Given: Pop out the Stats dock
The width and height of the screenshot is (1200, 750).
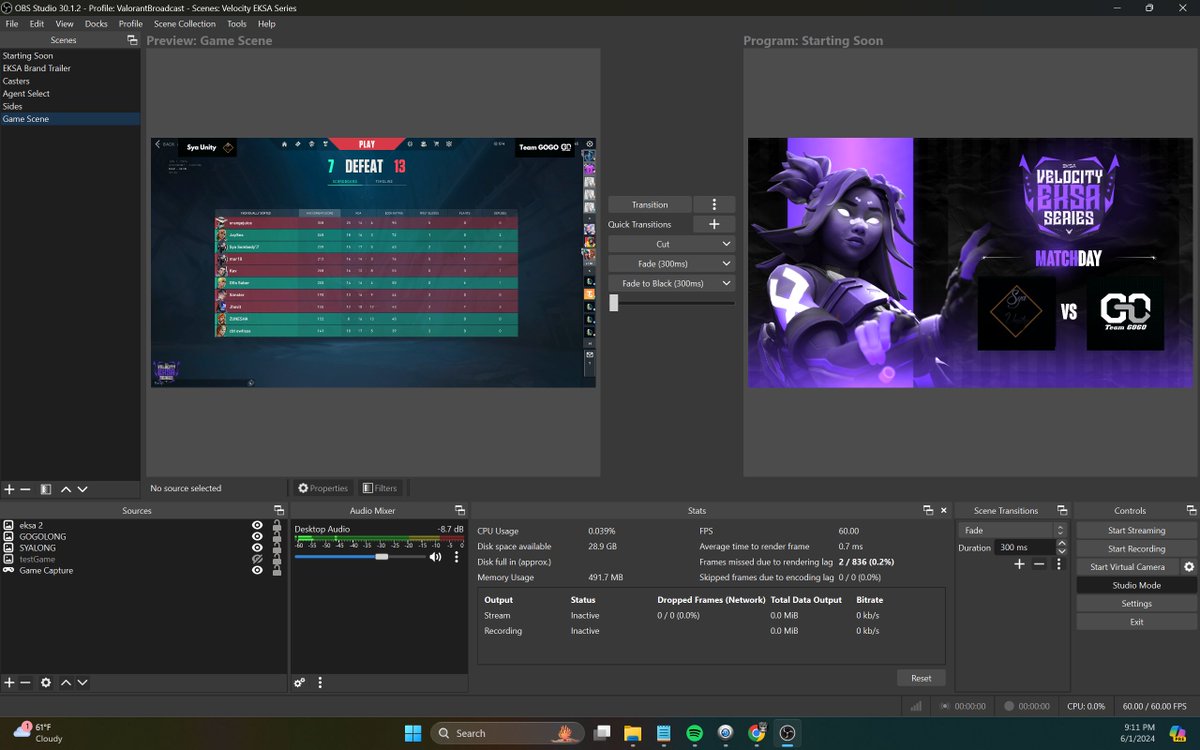Looking at the screenshot, I should [928, 510].
